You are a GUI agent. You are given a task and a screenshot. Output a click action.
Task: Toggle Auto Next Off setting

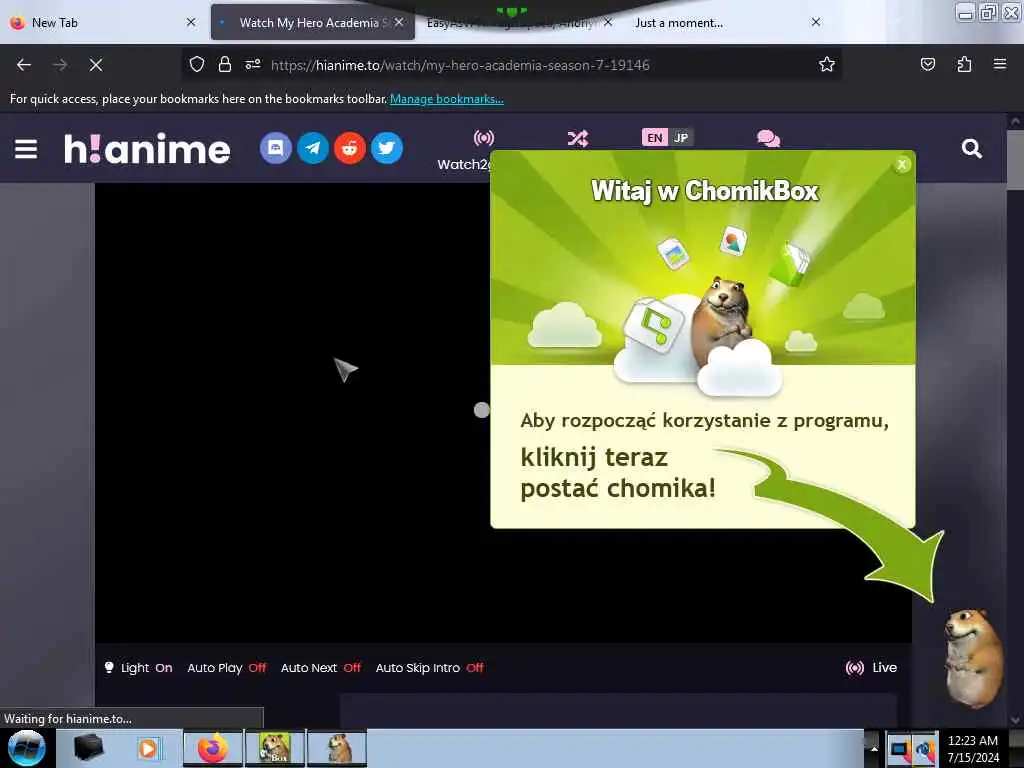(321, 667)
